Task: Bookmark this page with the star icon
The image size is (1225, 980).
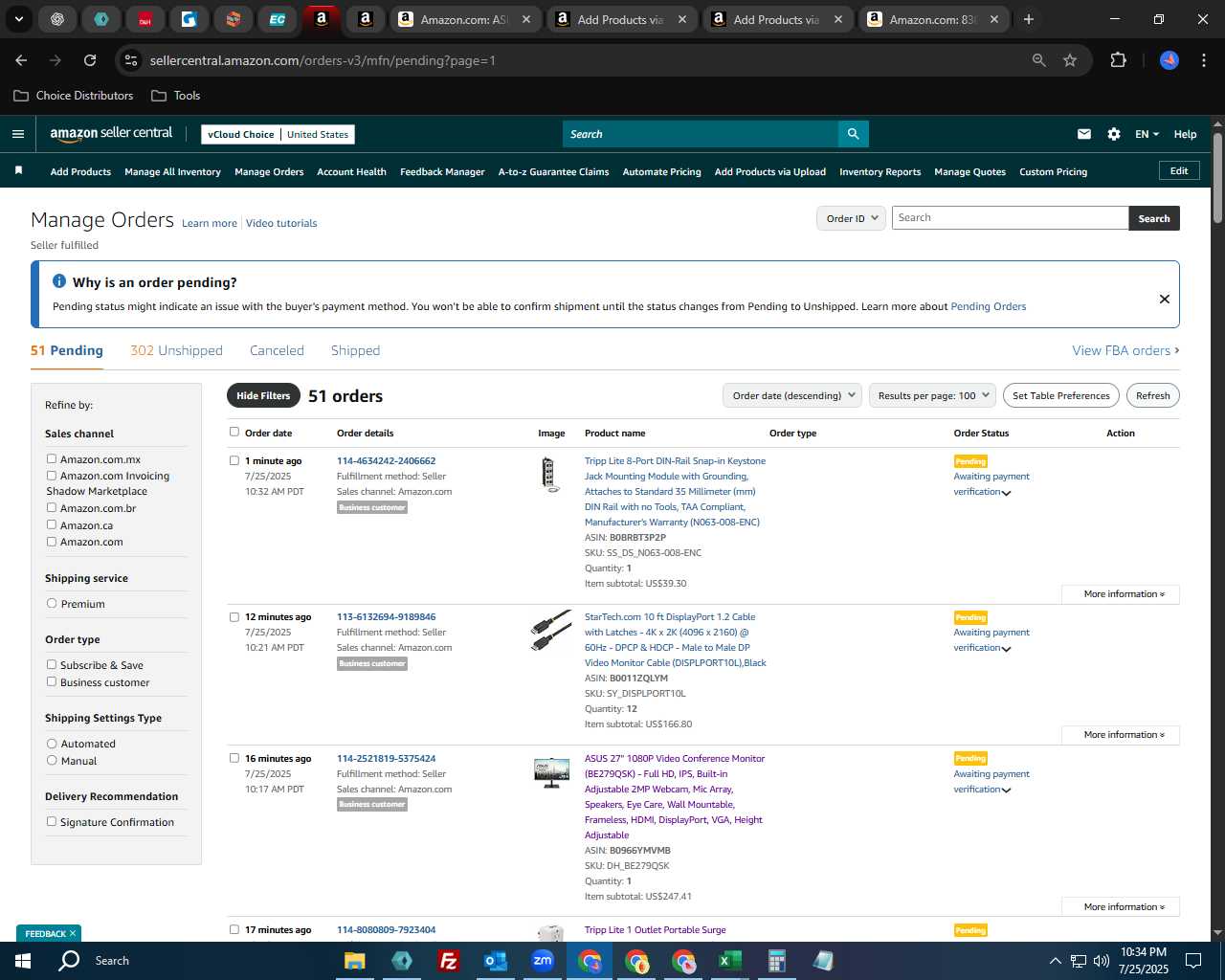Action: pos(1070,60)
